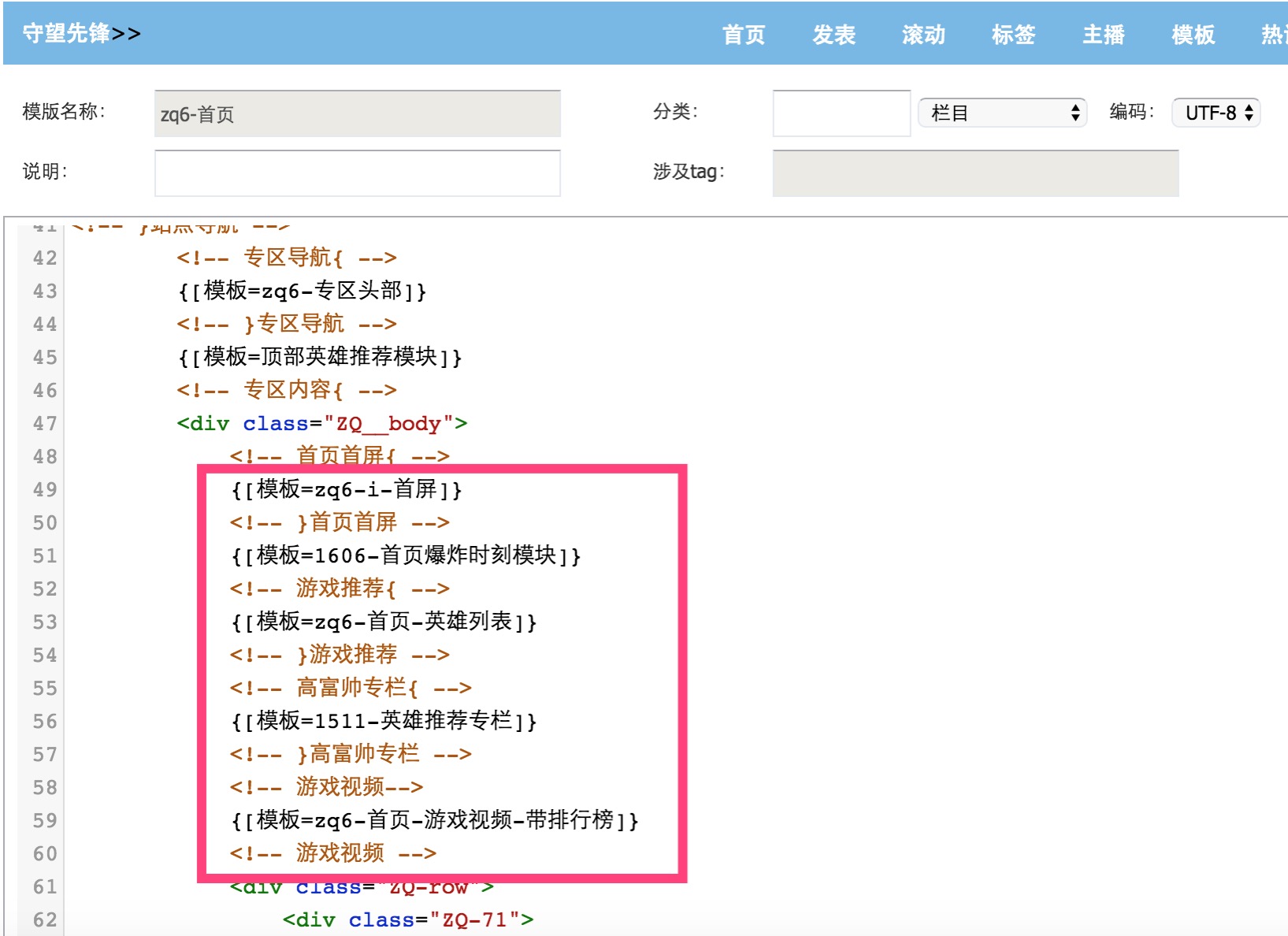Click line 56 1511-英雄推荐专栏 template

pyautogui.click(x=384, y=722)
